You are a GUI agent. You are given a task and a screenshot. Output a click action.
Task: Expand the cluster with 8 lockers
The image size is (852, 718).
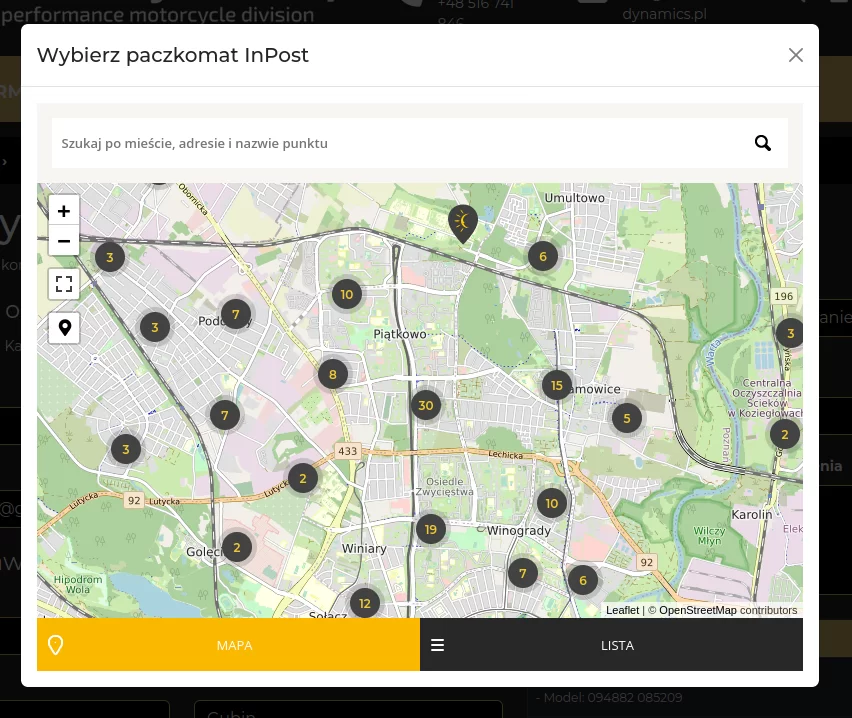(x=332, y=374)
